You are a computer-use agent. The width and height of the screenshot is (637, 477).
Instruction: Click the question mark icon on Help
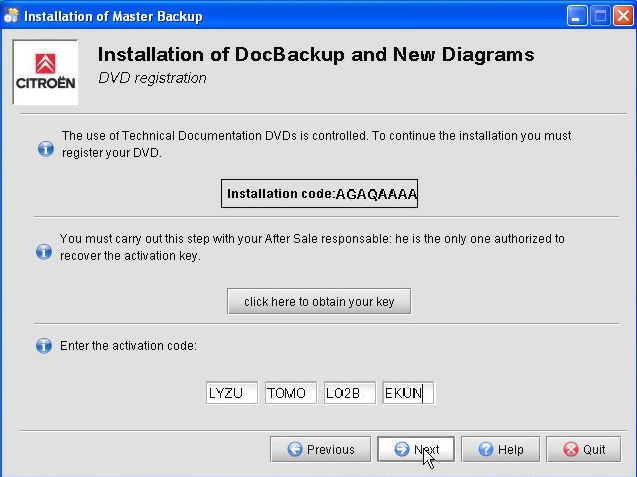485,450
